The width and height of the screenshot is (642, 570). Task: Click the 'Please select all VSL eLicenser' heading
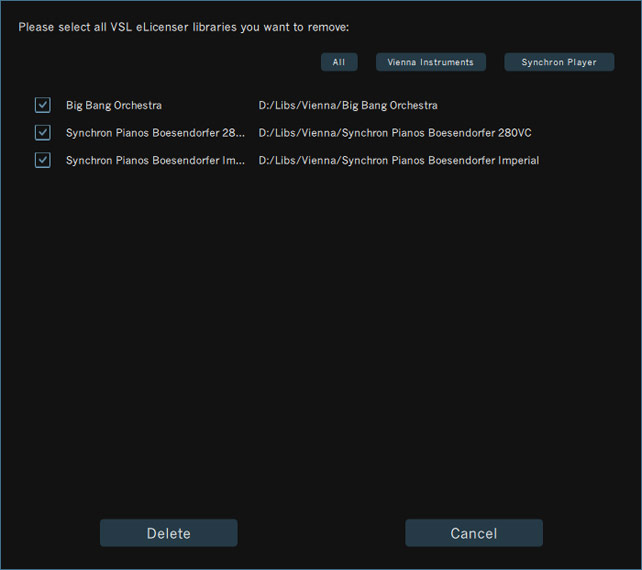(183, 27)
